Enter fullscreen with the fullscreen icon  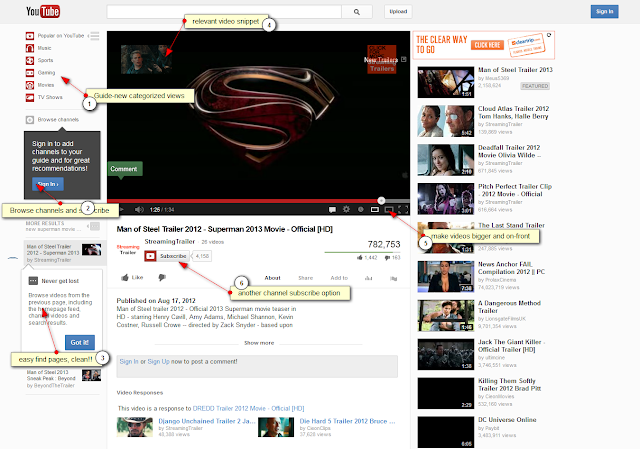403,209
